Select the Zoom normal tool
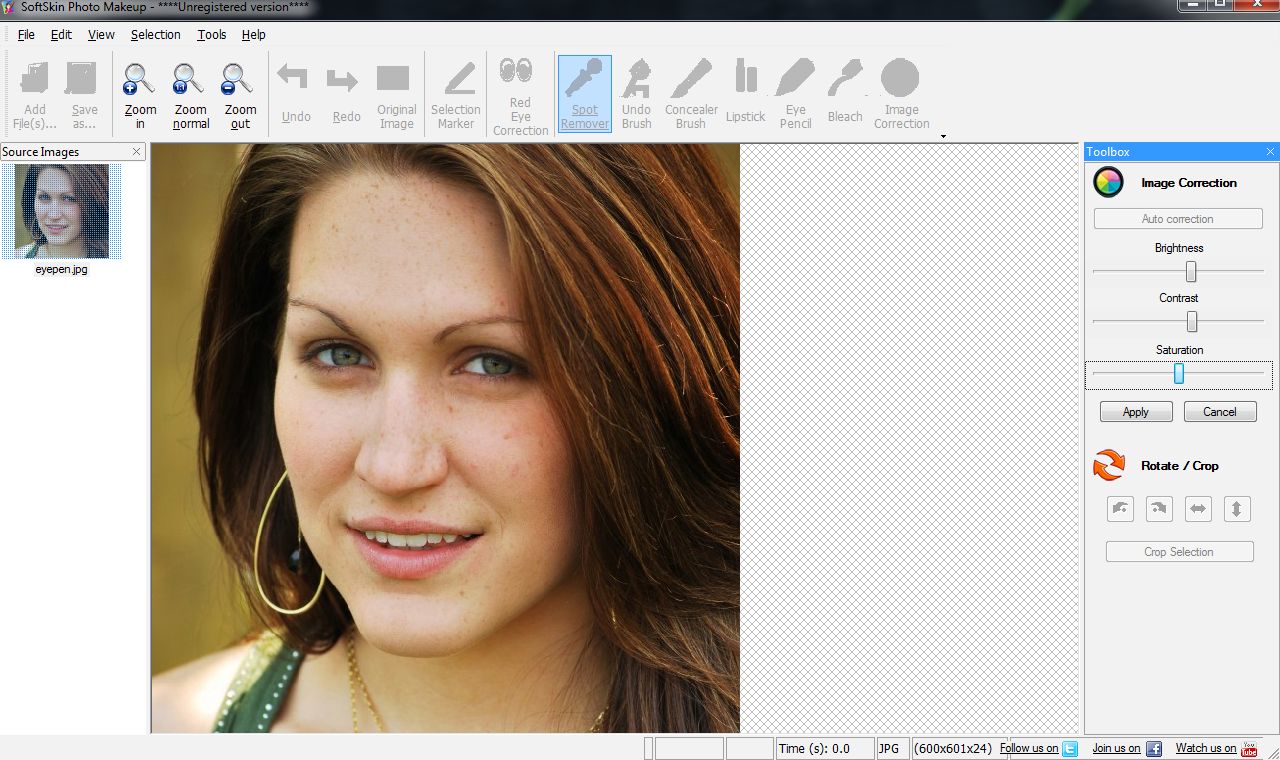This screenshot has width=1280, height=760. click(x=190, y=95)
